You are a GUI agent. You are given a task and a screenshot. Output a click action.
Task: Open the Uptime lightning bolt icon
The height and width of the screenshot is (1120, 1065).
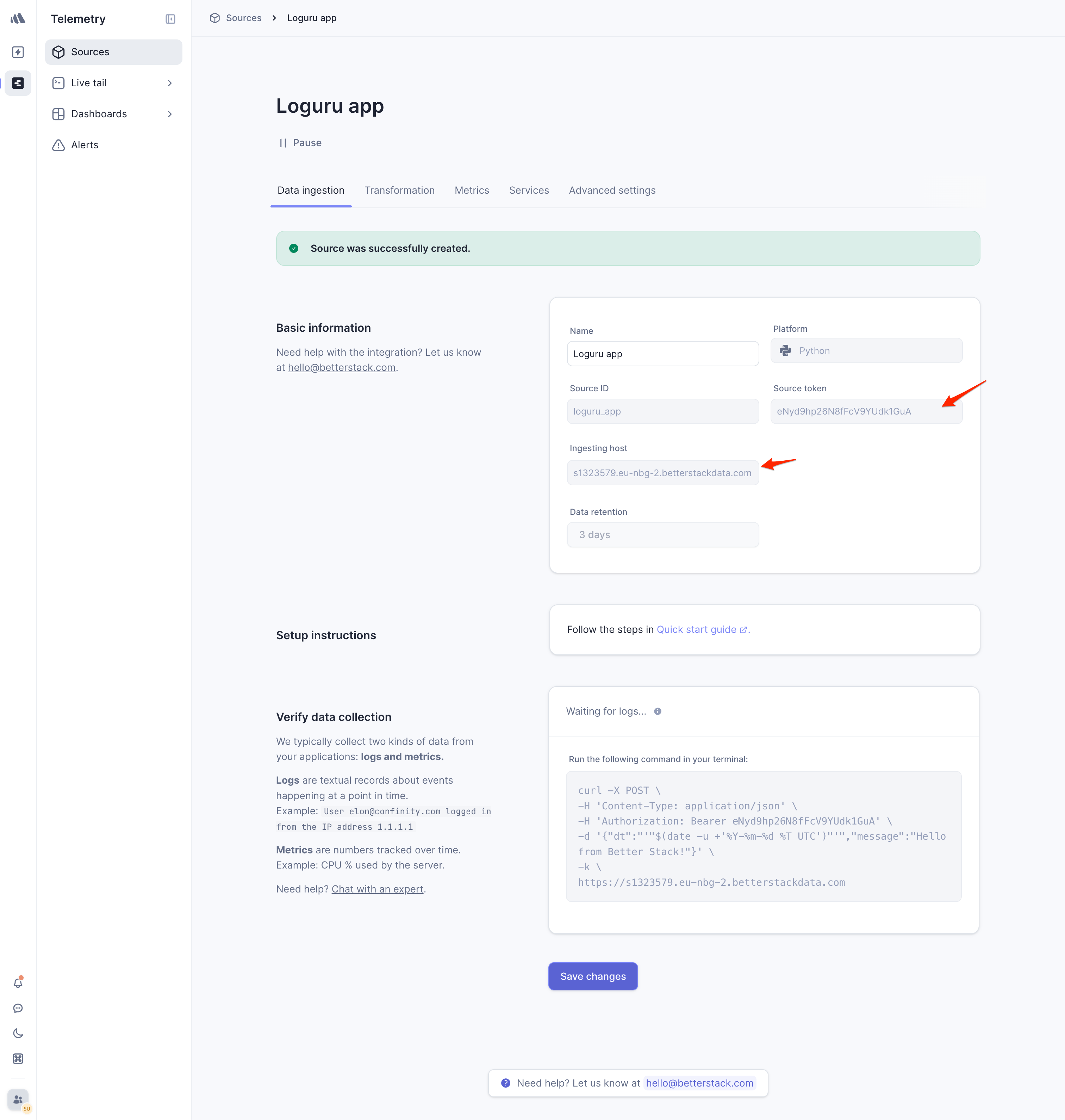pyautogui.click(x=18, y=52)
